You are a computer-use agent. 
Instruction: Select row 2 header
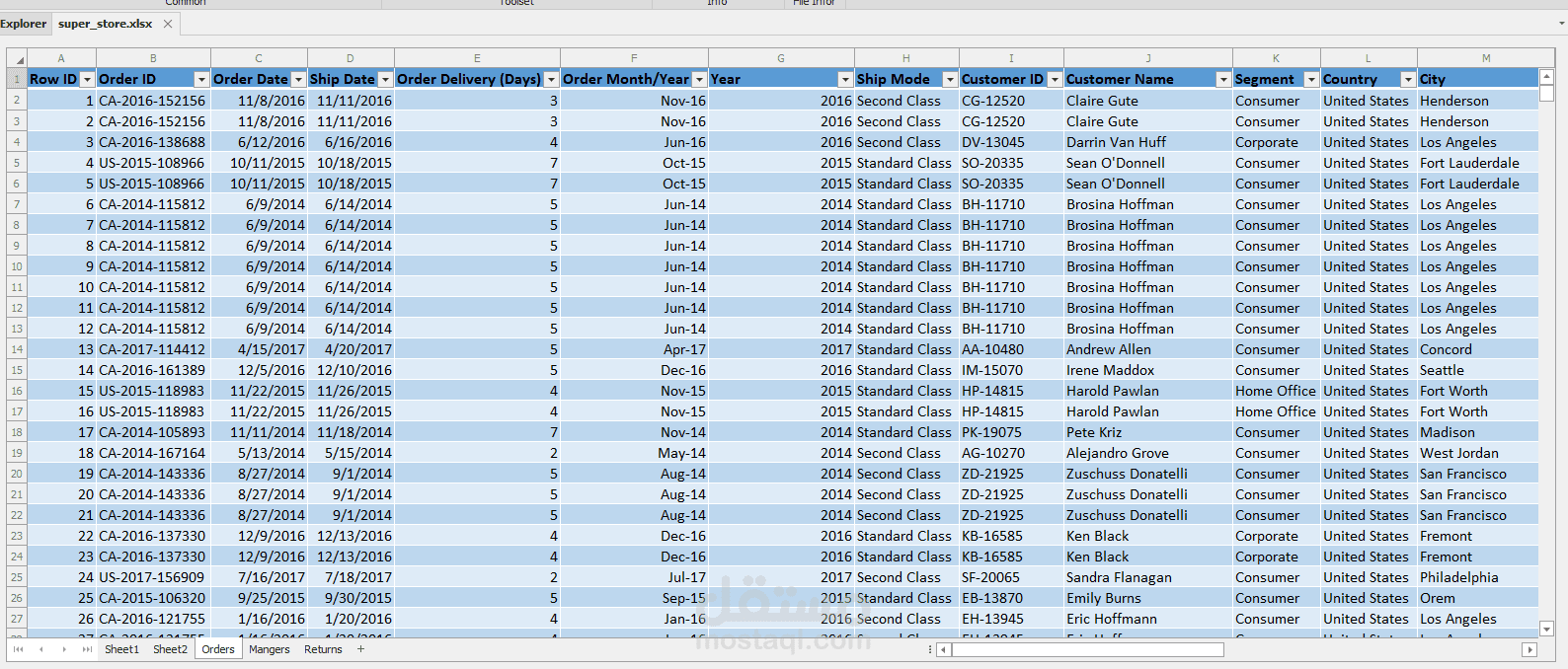click(x=17, y=101)
